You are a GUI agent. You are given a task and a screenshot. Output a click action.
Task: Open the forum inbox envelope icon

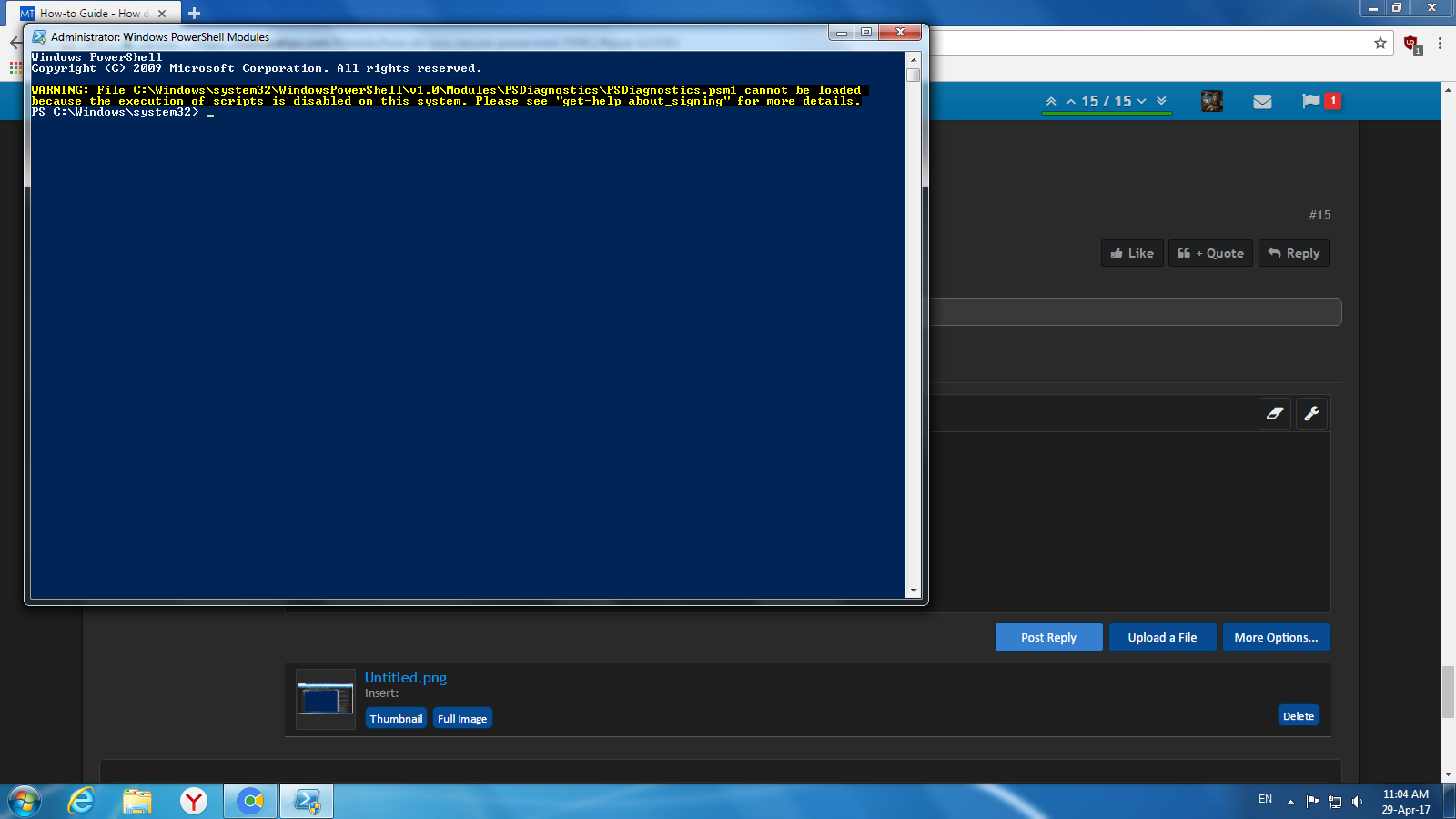tap(1262, 101)
